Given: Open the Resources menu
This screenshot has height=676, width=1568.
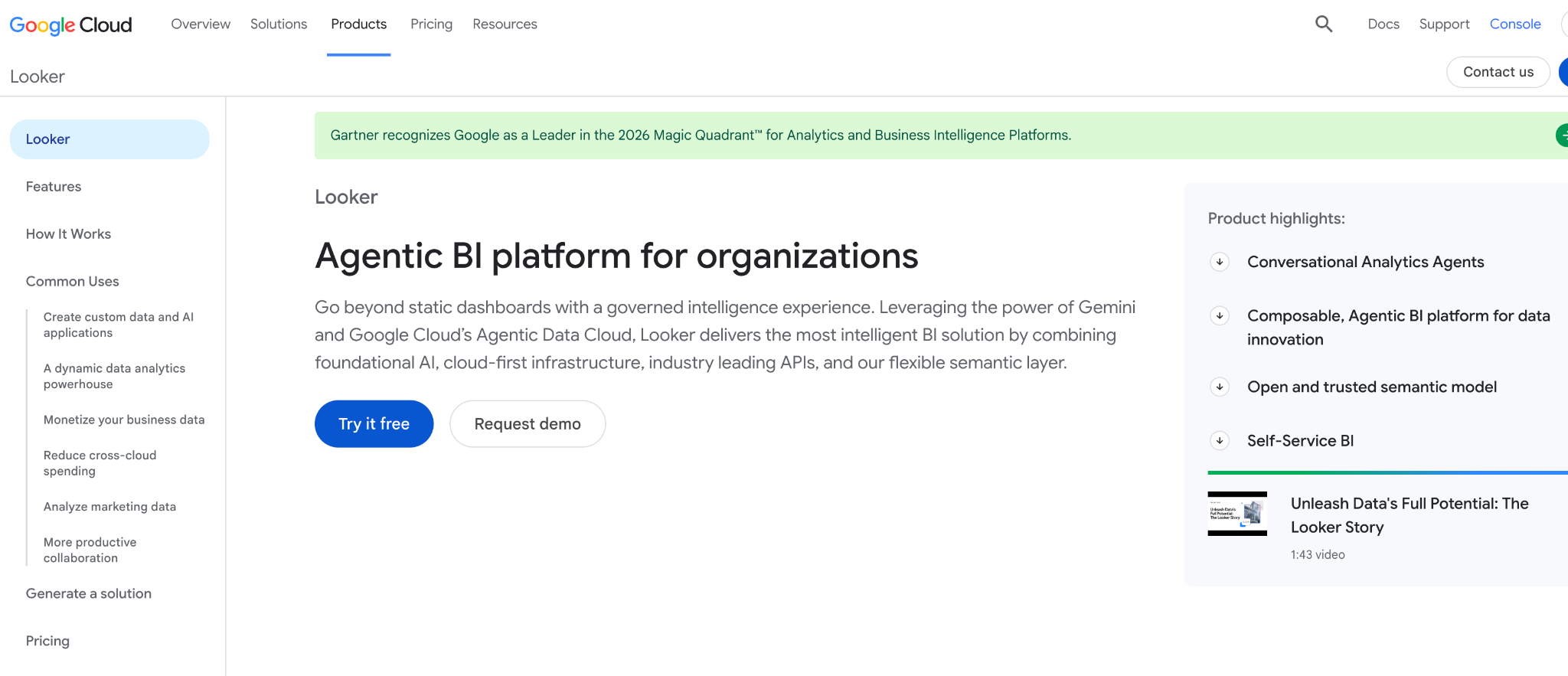Looking at the screenshot, I should coord(505,24).
